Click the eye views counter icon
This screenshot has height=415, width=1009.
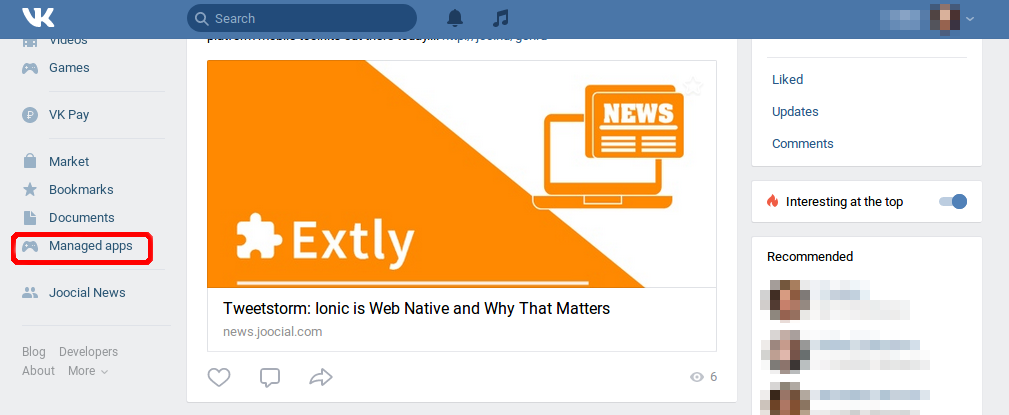[x=696, y=377]
